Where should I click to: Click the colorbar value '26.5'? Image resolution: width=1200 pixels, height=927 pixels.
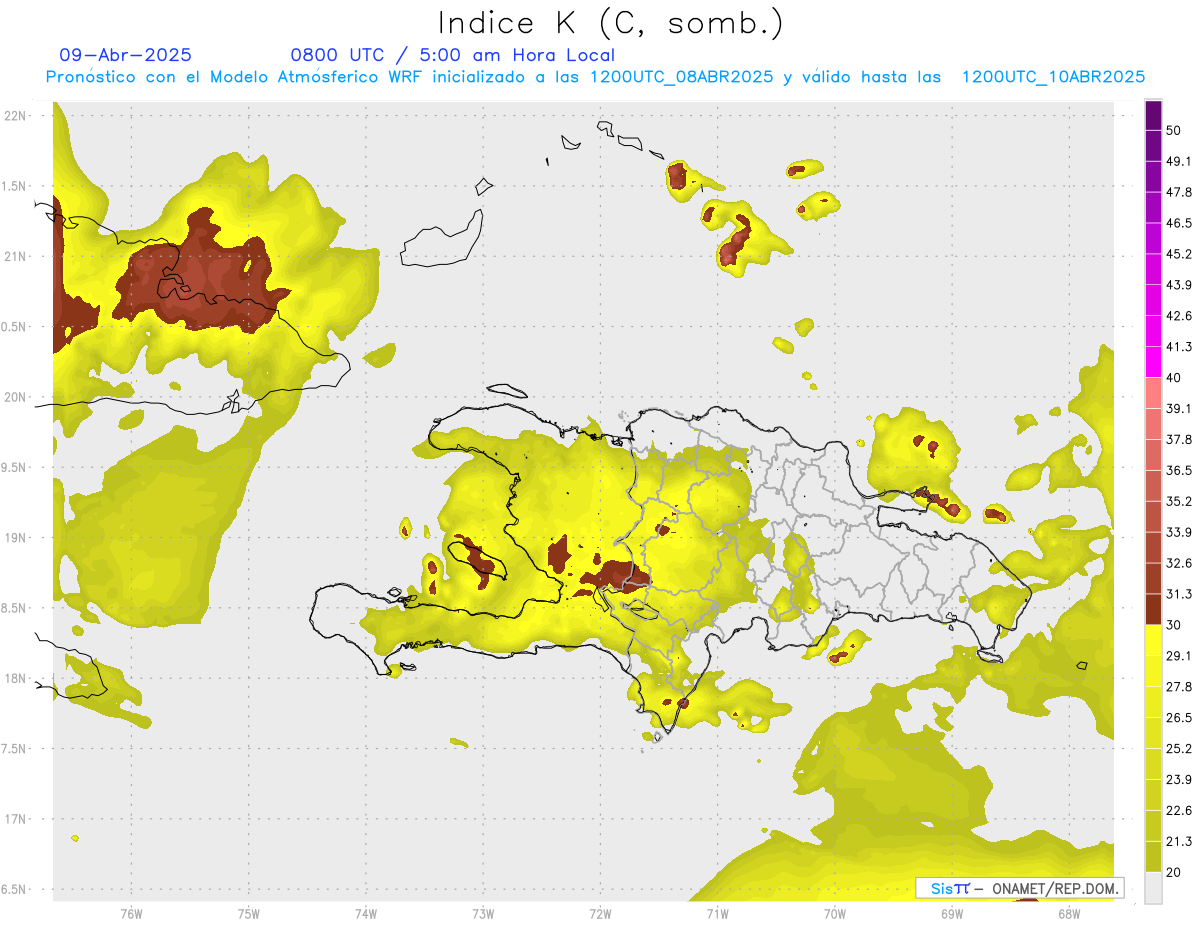1179,718
